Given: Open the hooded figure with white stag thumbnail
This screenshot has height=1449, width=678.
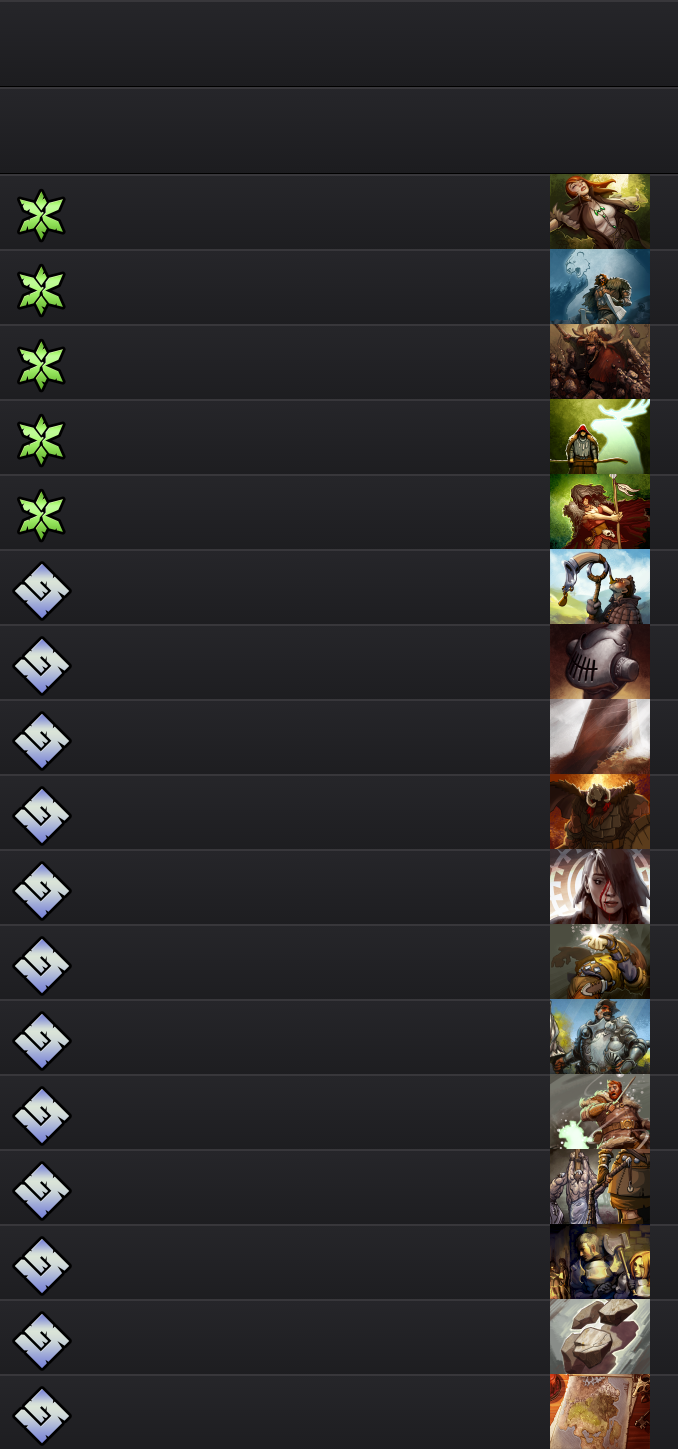Looking at the screenshot, I should click(600, 437).
